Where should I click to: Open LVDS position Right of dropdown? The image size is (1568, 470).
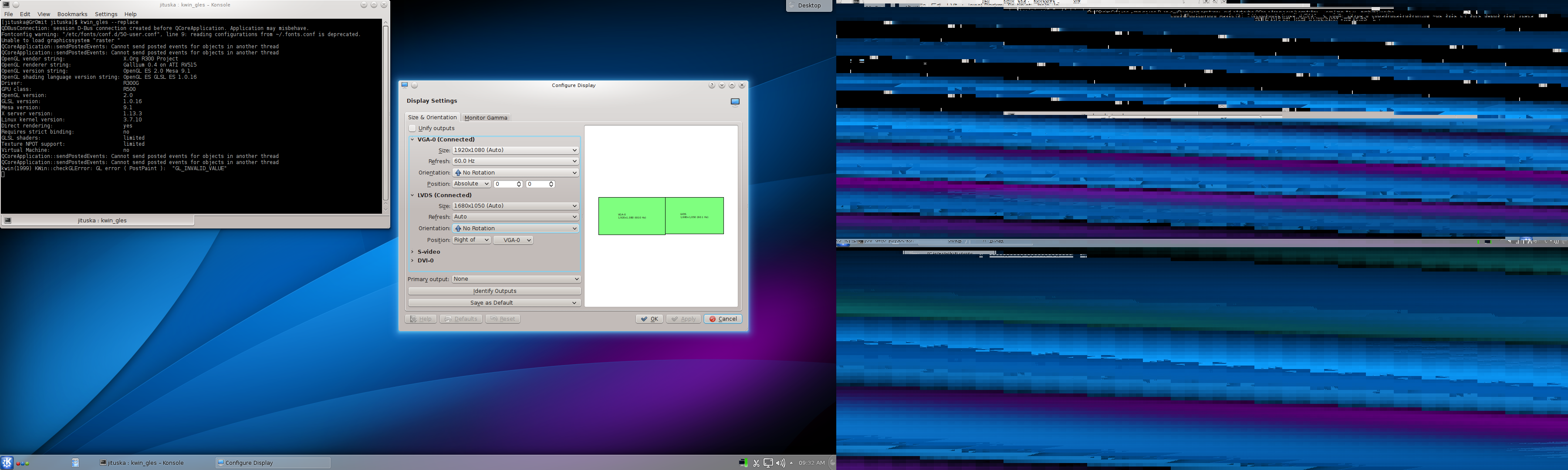point(471,240)
